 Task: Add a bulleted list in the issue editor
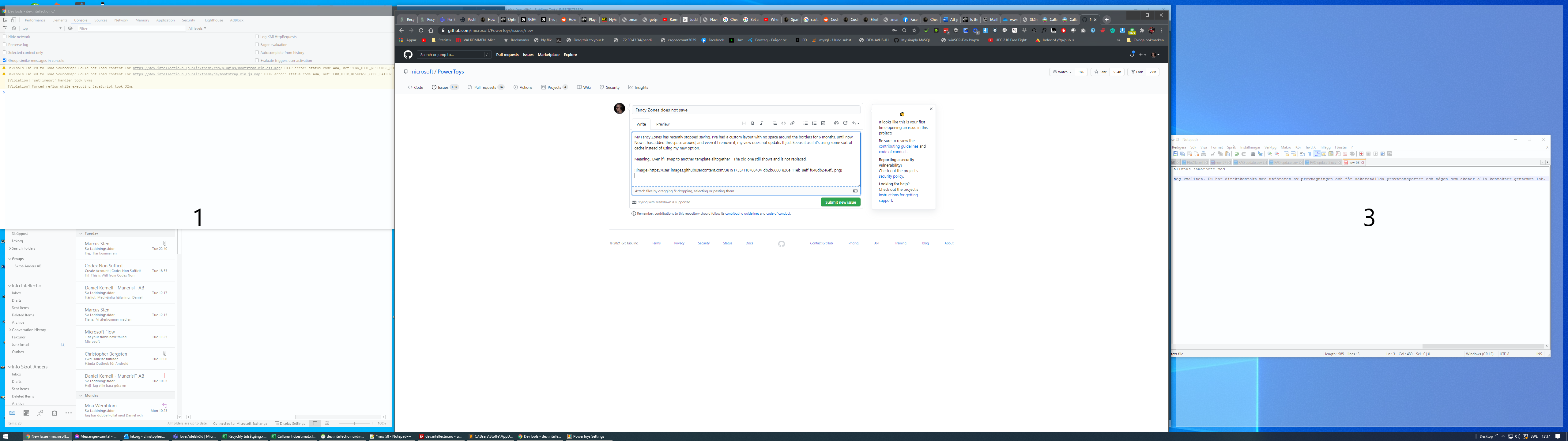tap(805, 123)
